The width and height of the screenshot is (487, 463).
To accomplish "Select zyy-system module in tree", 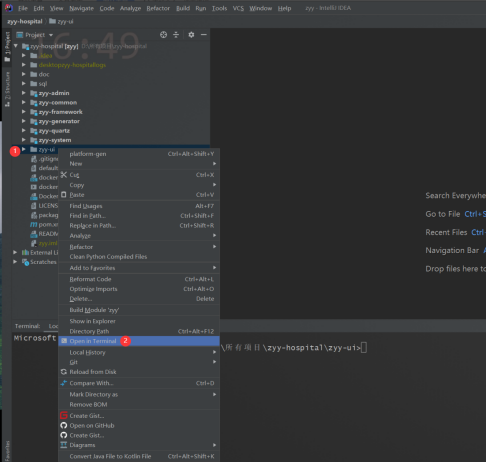I will coord(55,140).
